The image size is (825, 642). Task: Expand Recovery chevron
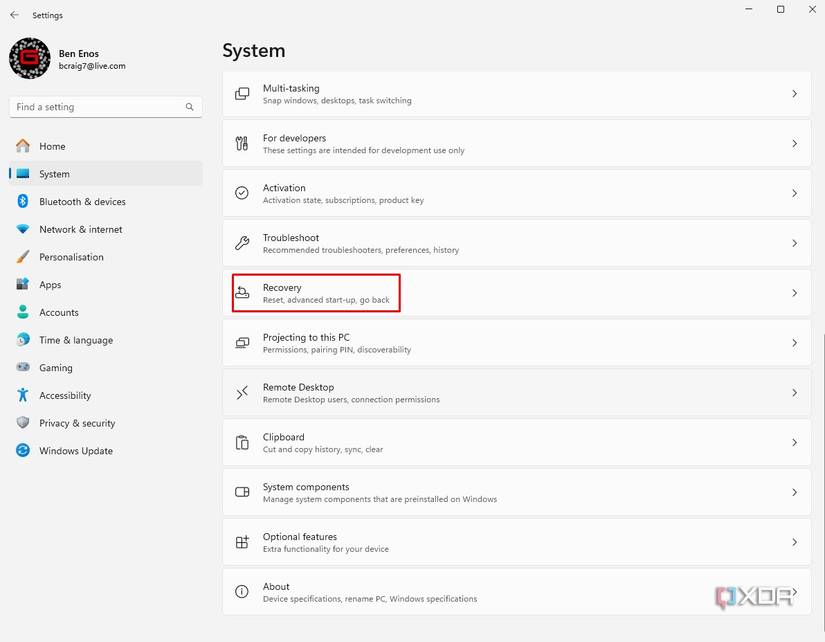pos(794,293)
